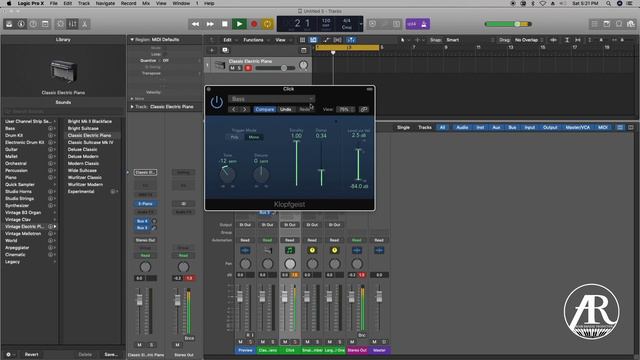Go to previous Klopfgeist preset

pos(234,109)
